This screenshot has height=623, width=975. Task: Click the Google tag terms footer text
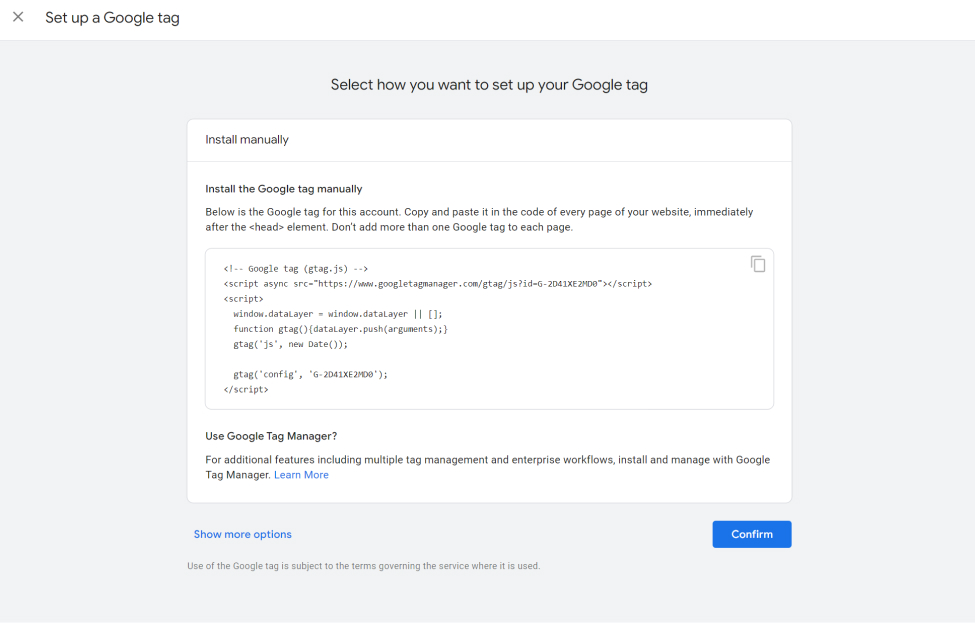(x=364, y=566)
